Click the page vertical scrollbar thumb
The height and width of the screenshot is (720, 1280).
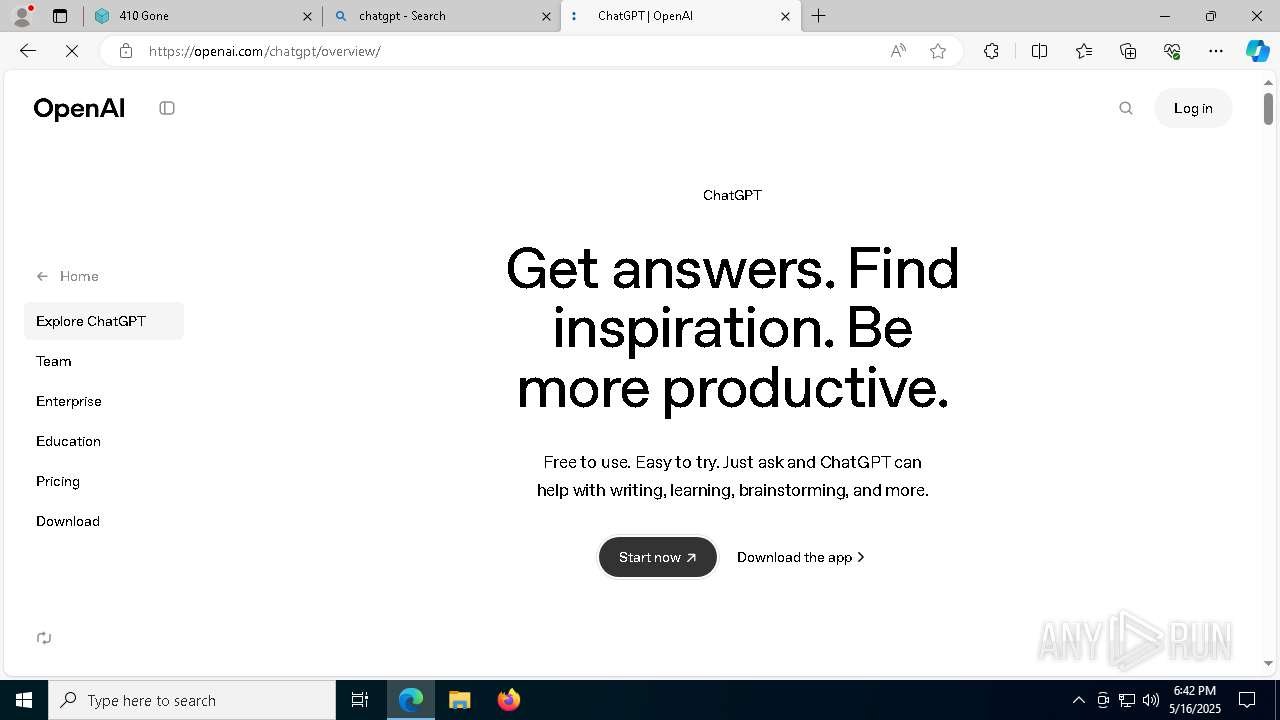[1268, 108]
